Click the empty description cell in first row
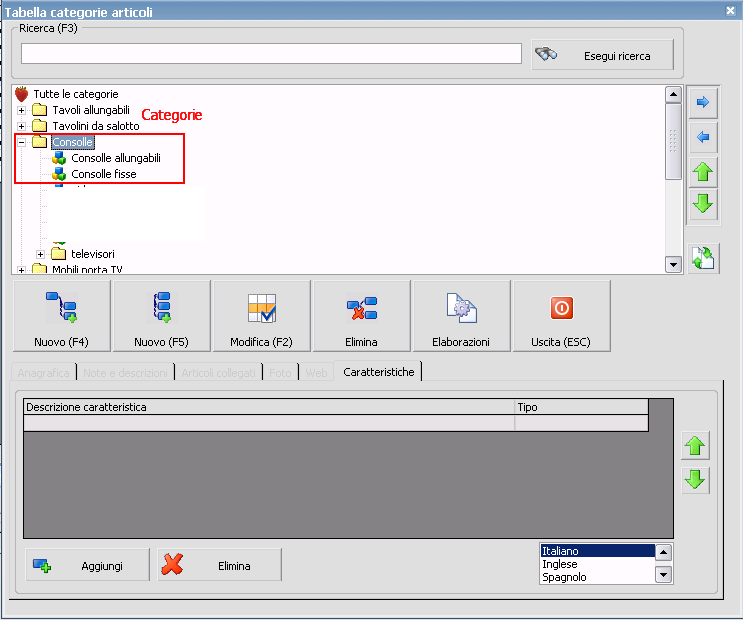 pyautogui.click(x=269, y=423)
